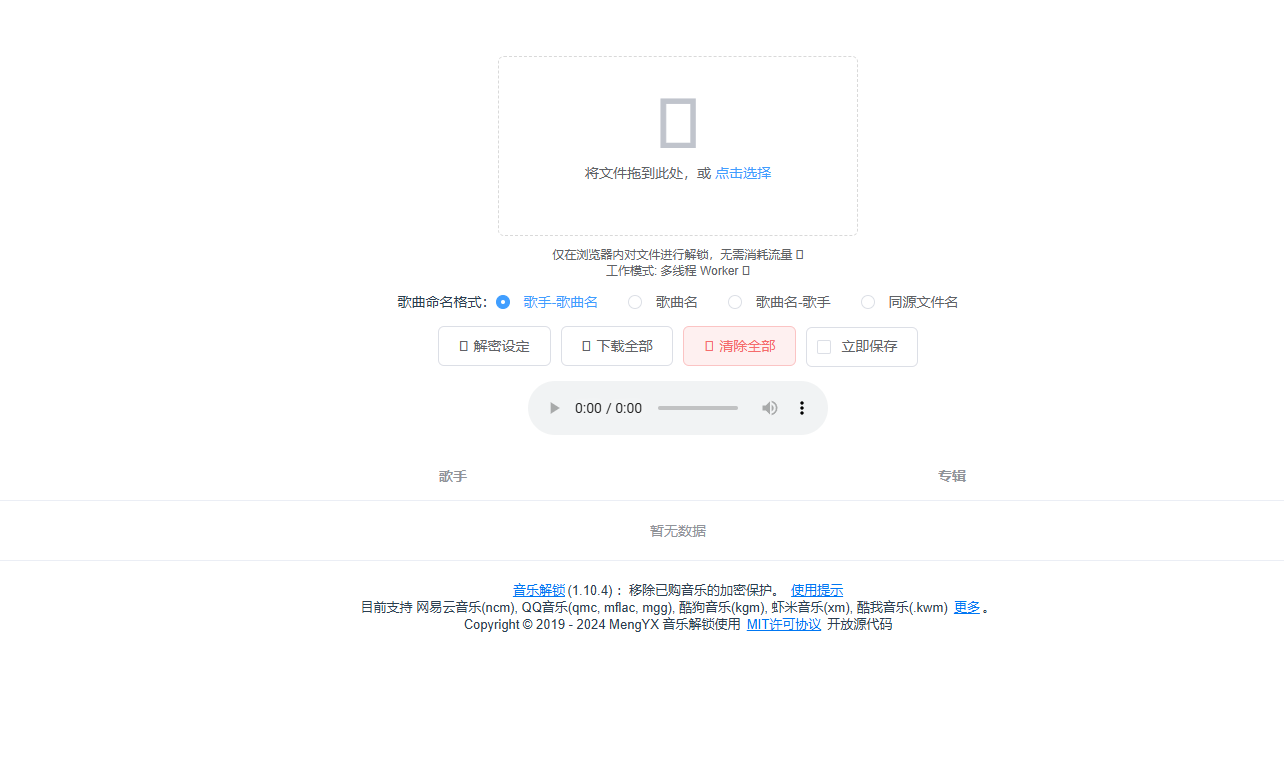The image size is (1284, 773).
Task: Click the gear icon on 解密设定 button
Action: [465, 346]
